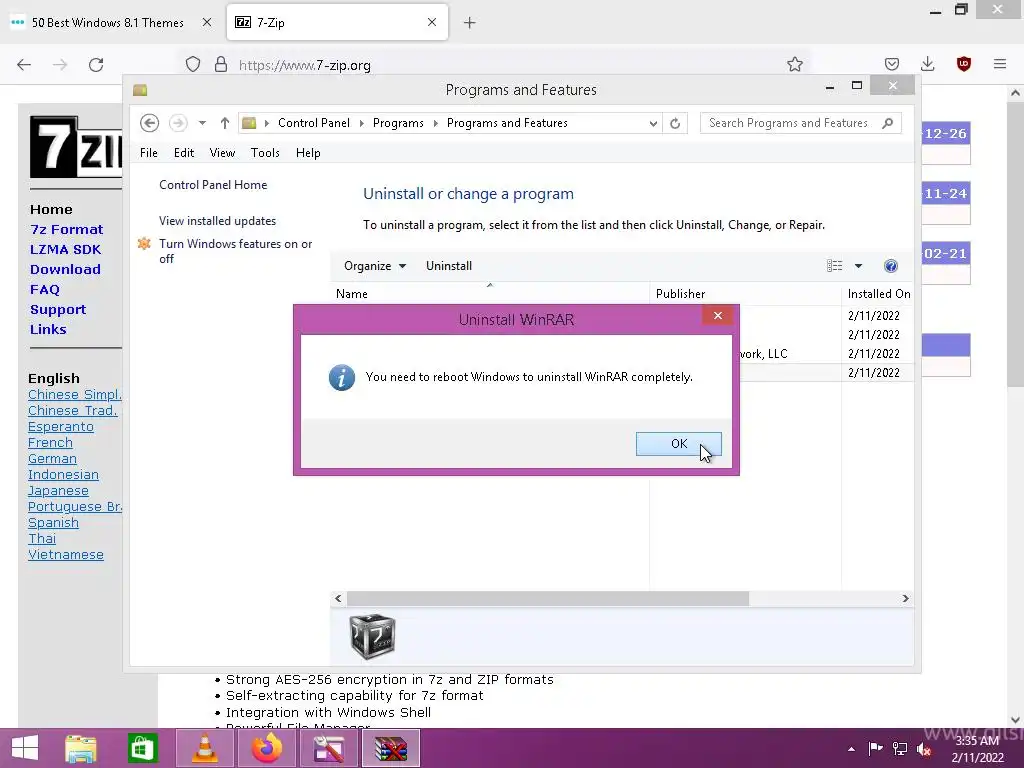Image resolution: width=1024 pixels, height=768 pixels.
Task: Sort by the Name column header
Action: 490,294
